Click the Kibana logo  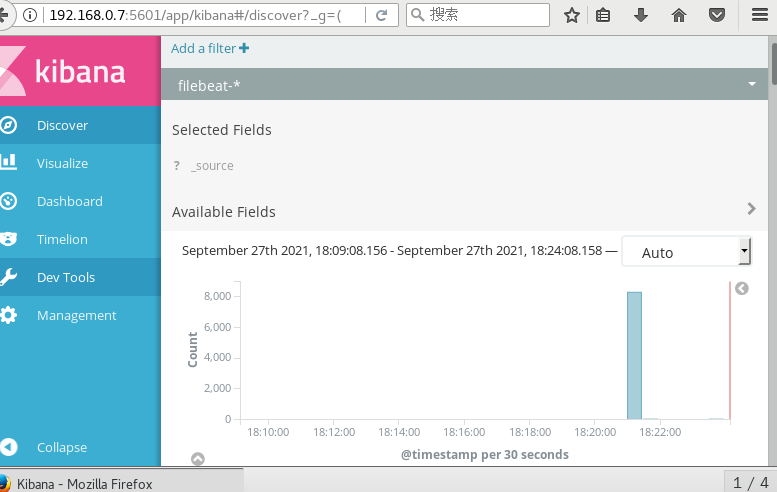coord(80,71)
